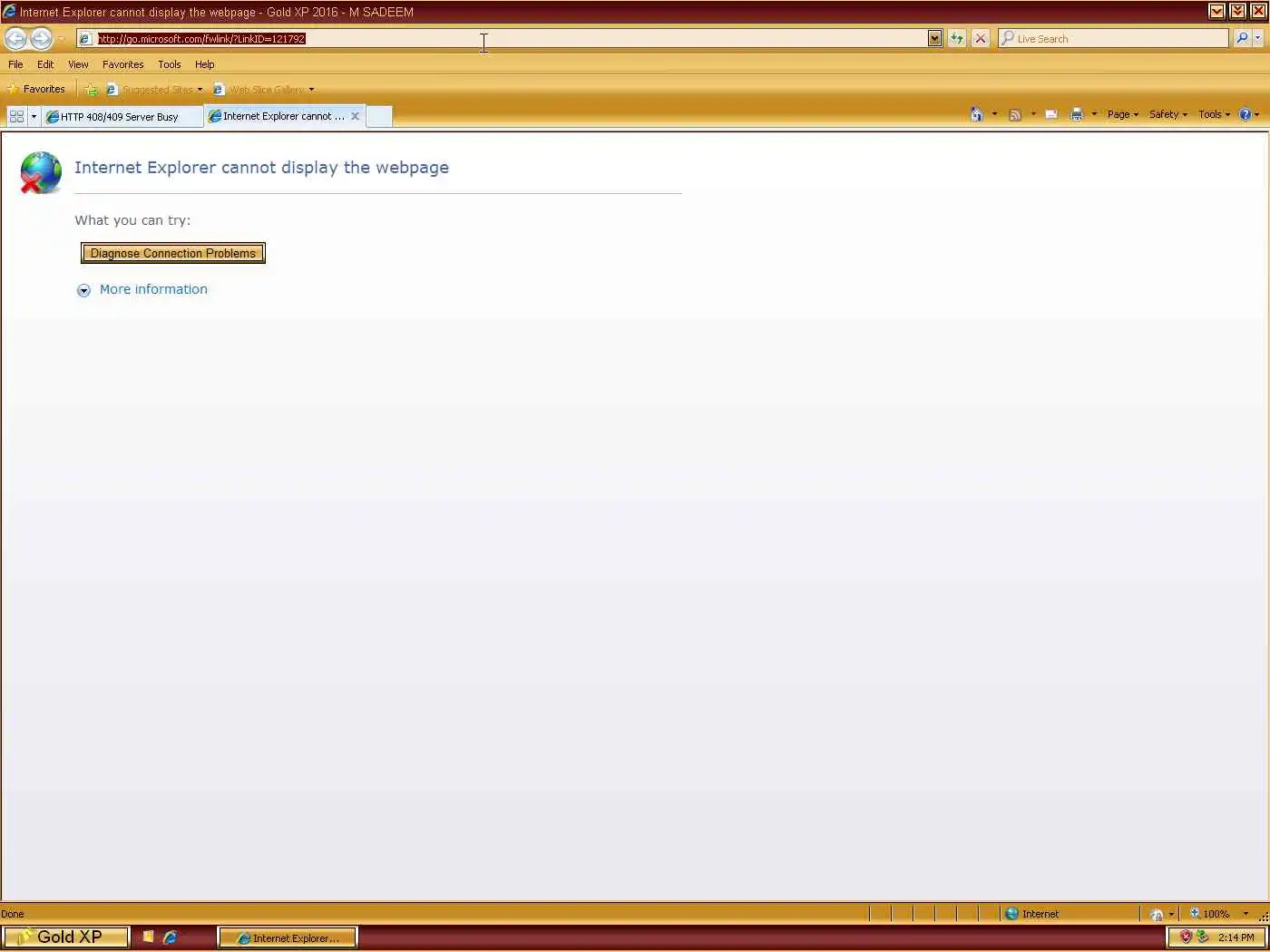
Task: Open the Home button dropdown arrow
Action: tap(994, 114)
